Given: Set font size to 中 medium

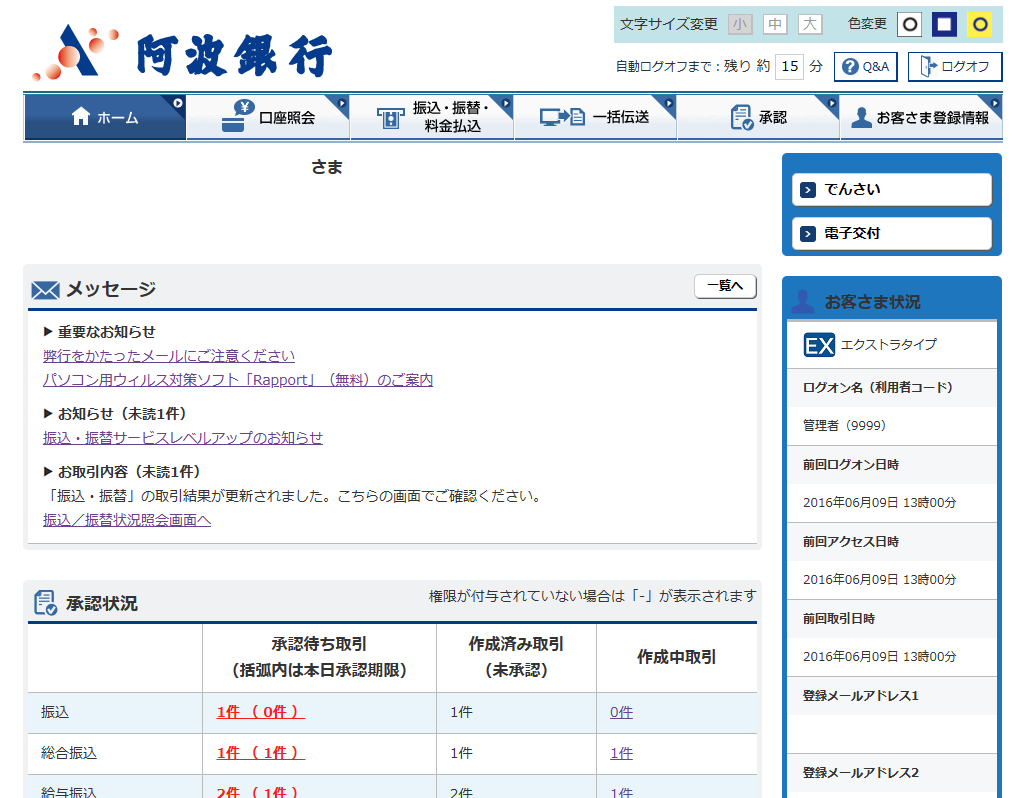Looking at the screenshot, I should point(775,24).
